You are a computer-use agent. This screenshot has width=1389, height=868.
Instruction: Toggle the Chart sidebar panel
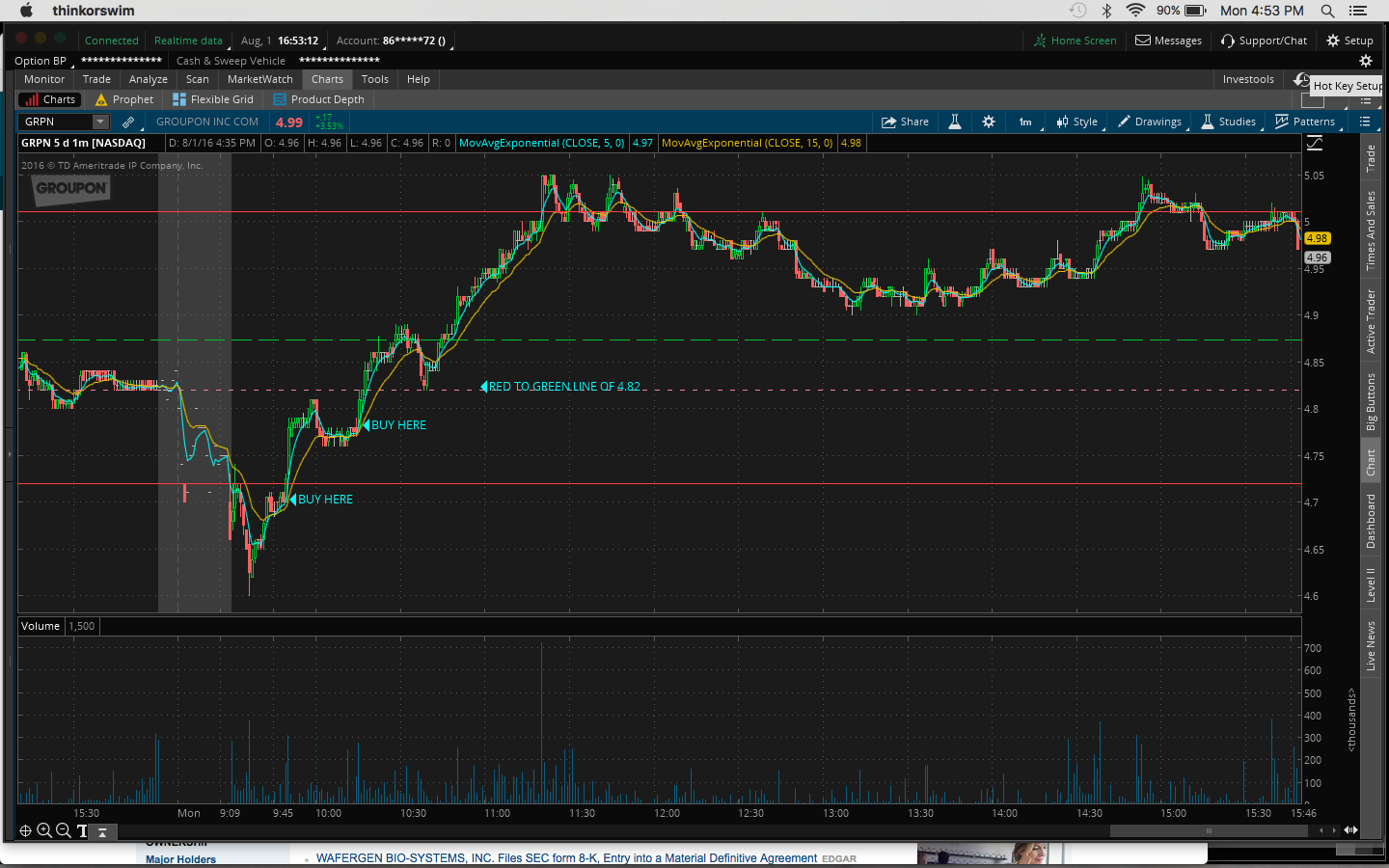coord(1371,463)
